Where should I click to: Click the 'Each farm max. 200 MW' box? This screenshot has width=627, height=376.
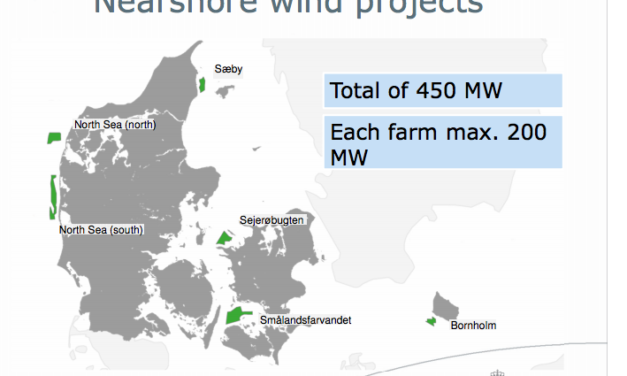(443, 142)
